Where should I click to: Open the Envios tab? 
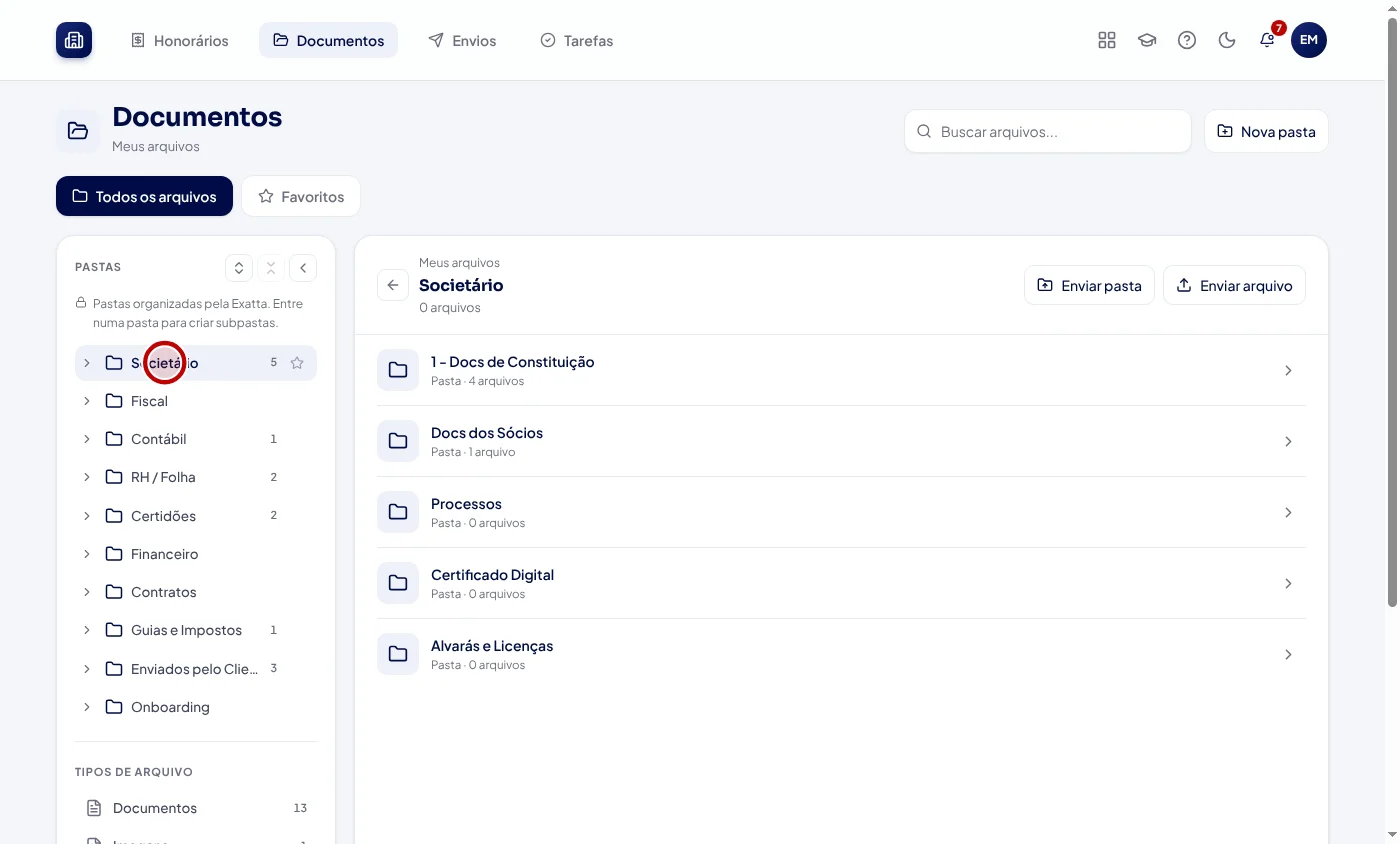[x=462, y=40]
